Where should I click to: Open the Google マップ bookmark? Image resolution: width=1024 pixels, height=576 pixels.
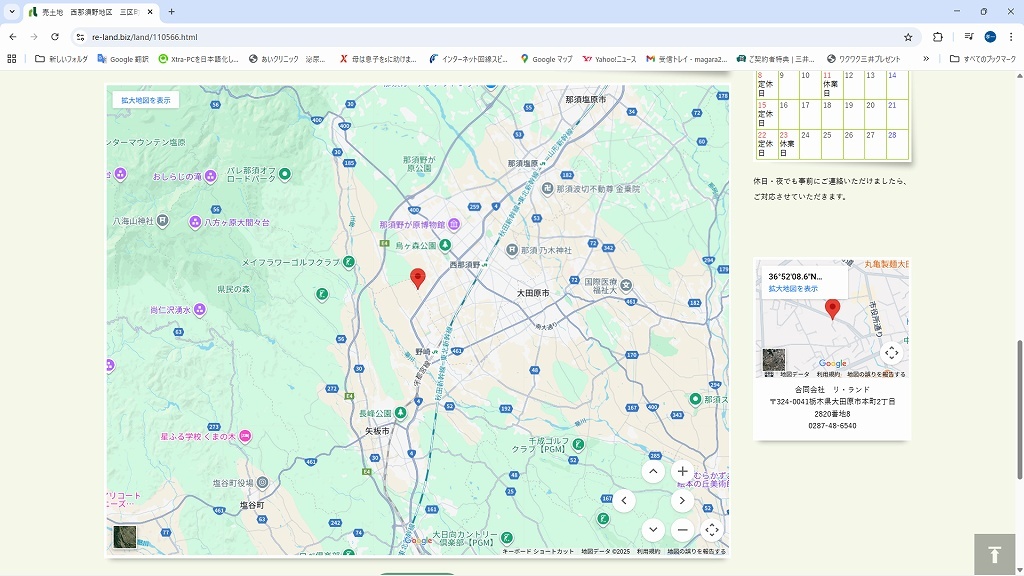pyautogui.click(x=546, y=59)
